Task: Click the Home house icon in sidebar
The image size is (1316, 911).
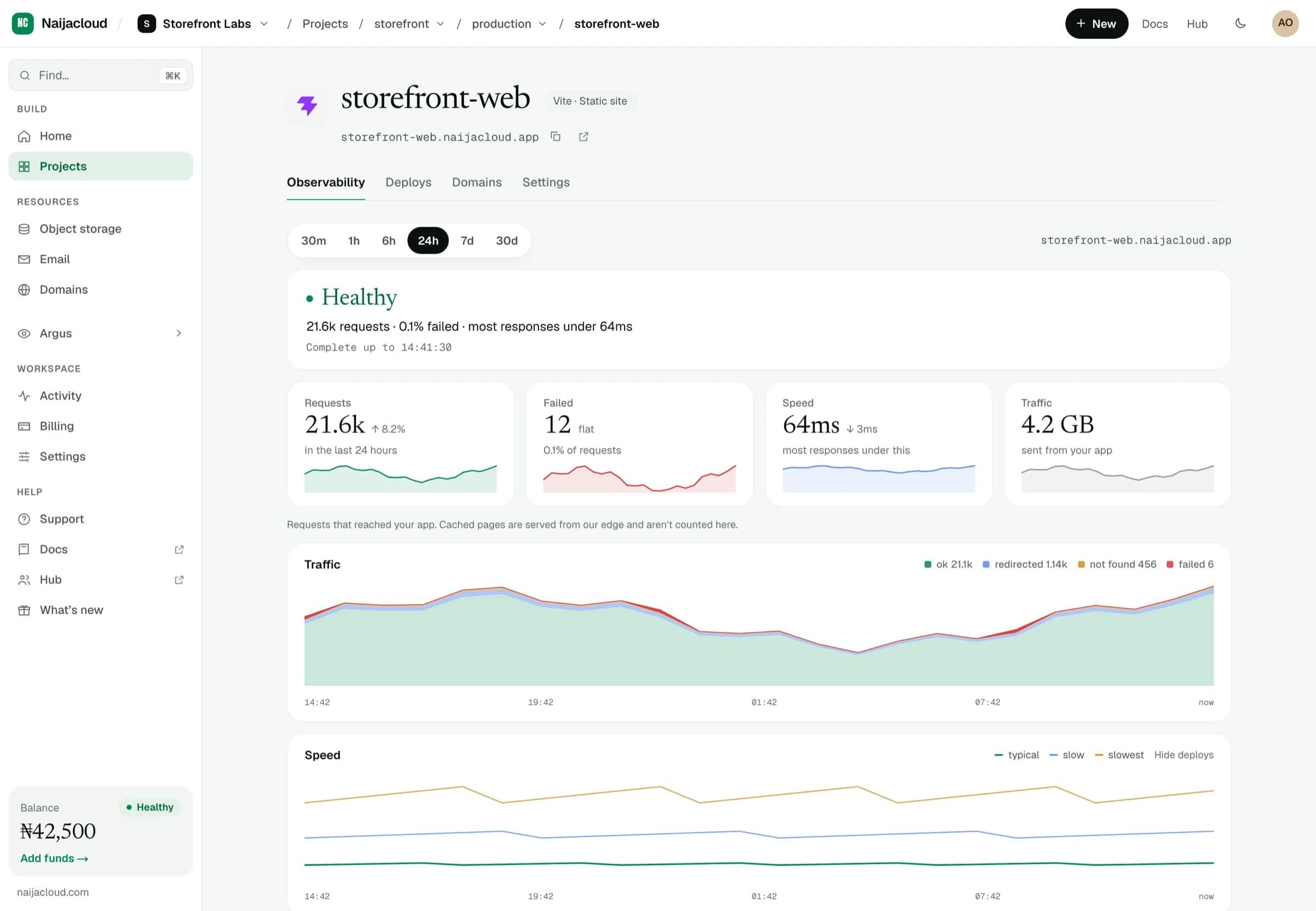Action: (x=24, y=136)
